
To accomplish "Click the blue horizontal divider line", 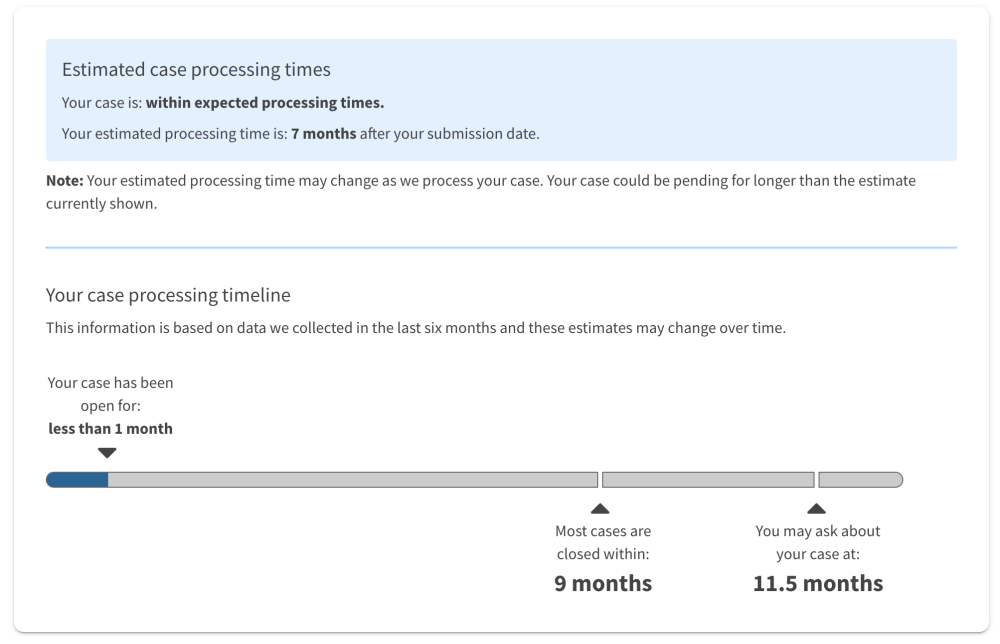I will (501, 247).
